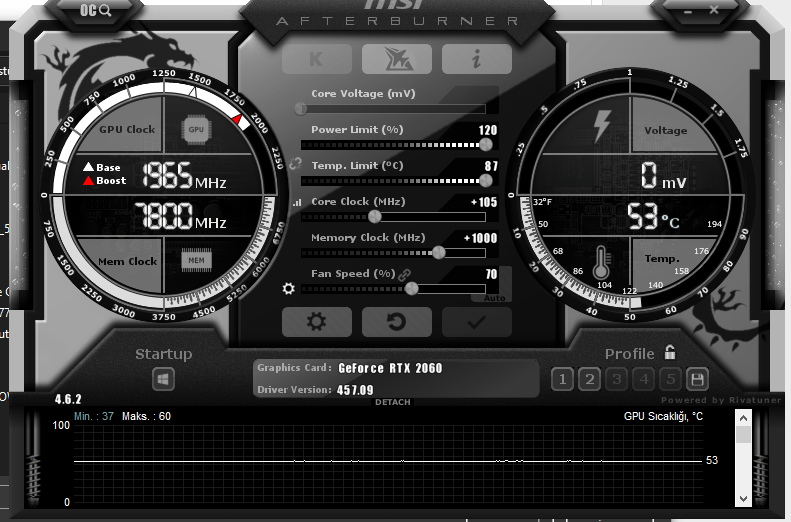Toggle the fan speed link chain icon
The height and width of the screenshot is (522, 791).
click(404, 275)
